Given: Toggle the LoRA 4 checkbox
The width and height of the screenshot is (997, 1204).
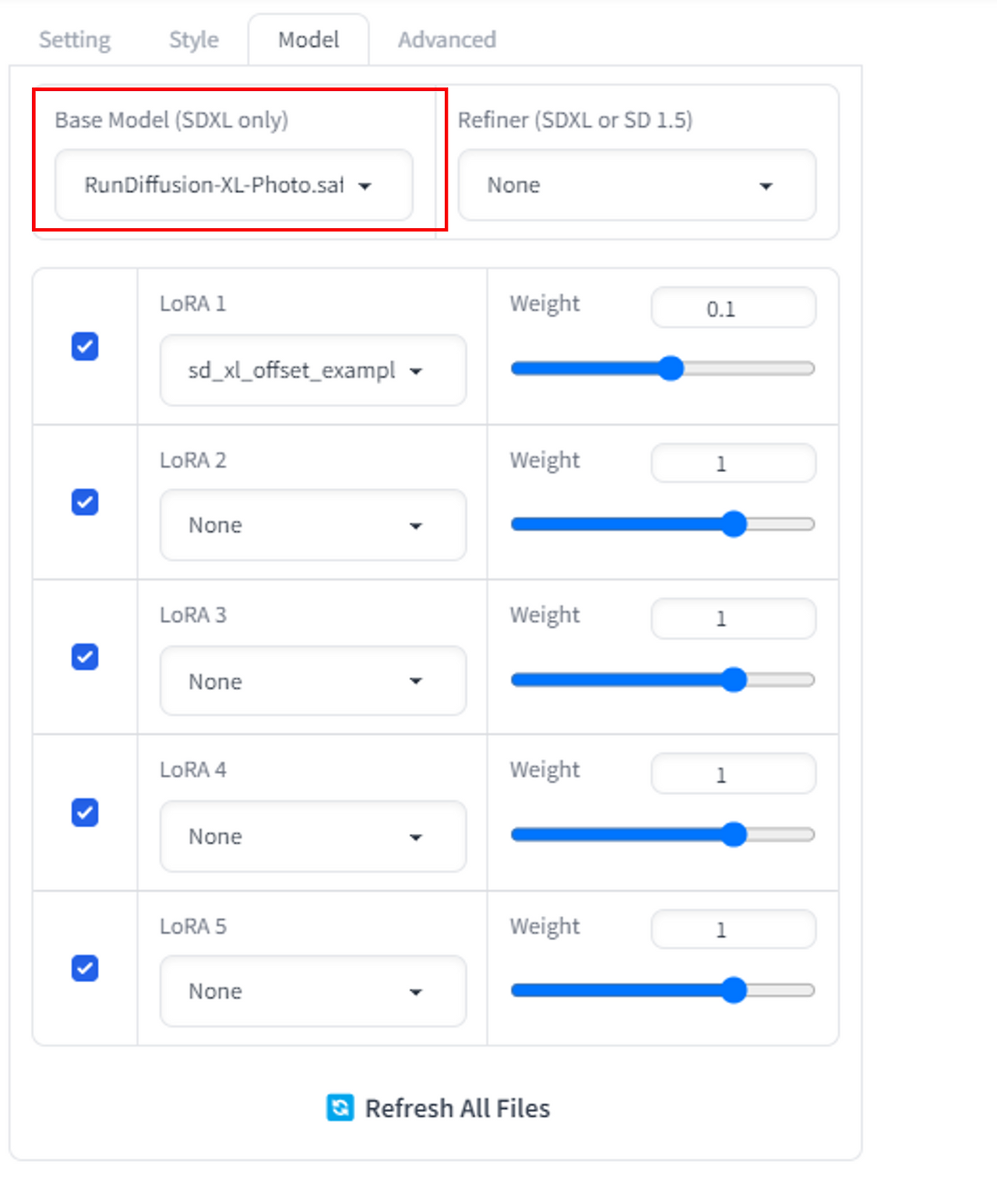Looking at the screenshot, I should tap(85, 813).
